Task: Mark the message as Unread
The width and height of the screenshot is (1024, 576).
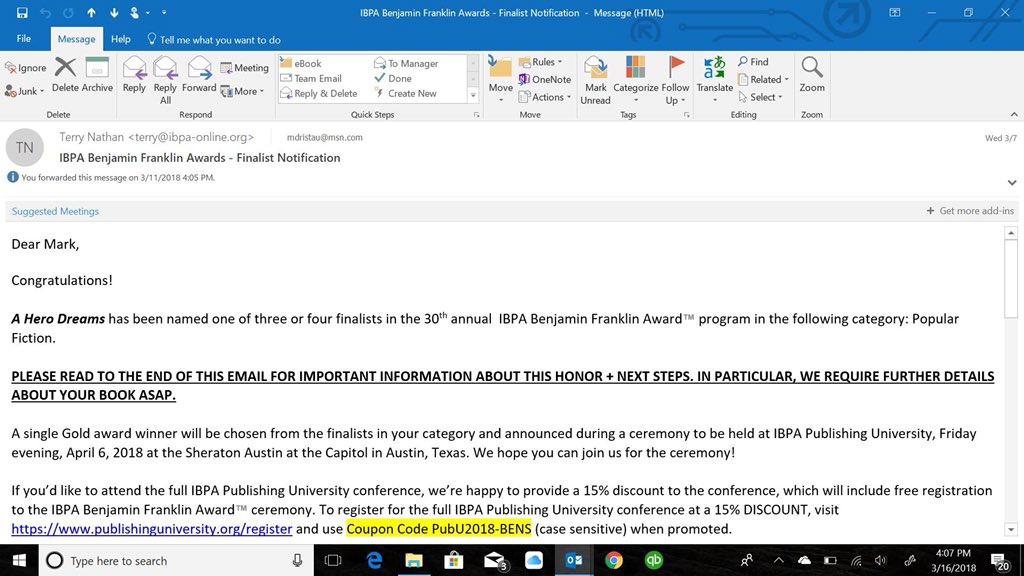Action: (x=595, y=80)
